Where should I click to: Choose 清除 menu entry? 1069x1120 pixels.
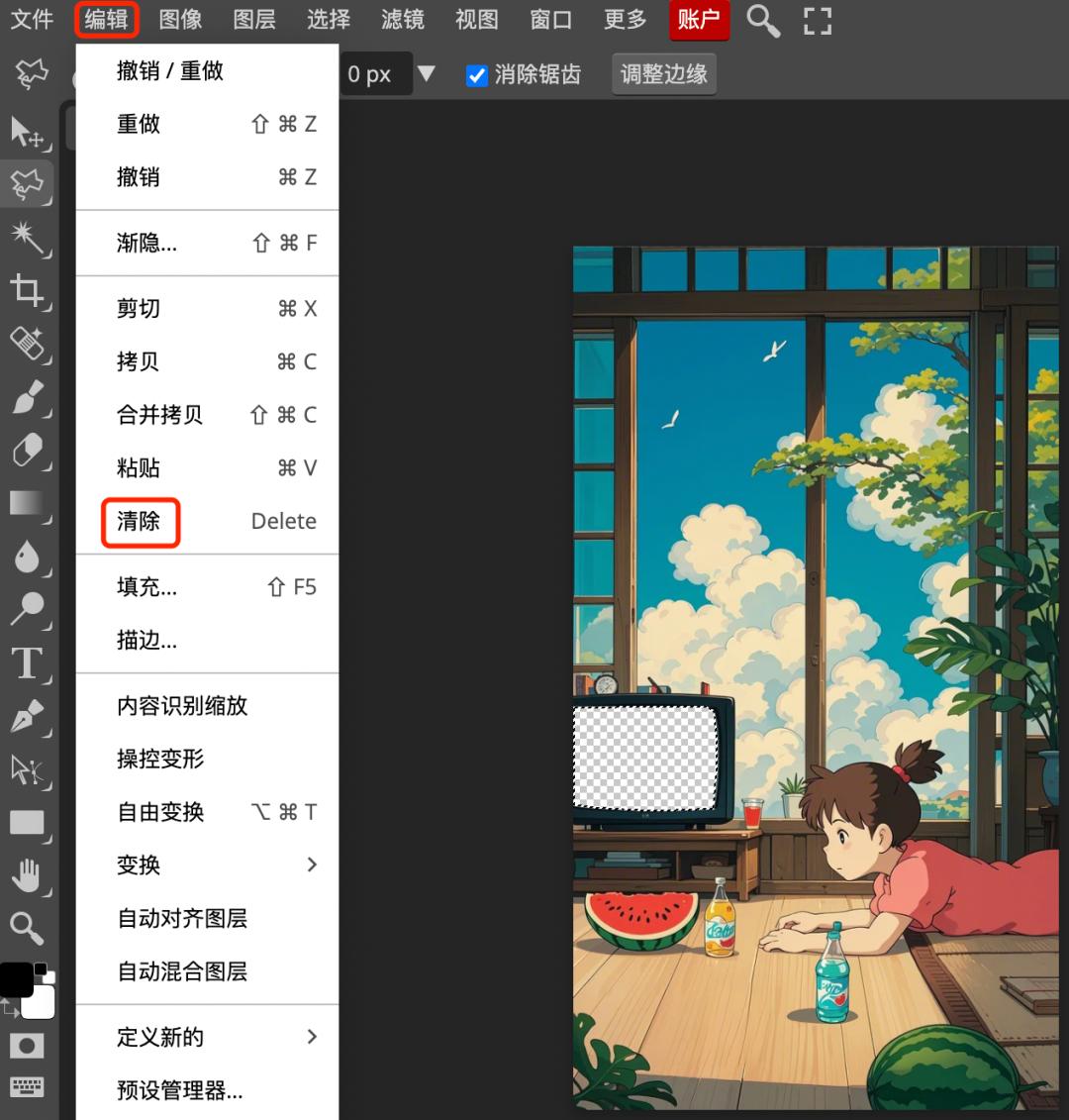pyautogui.click(x=207, y=521)
